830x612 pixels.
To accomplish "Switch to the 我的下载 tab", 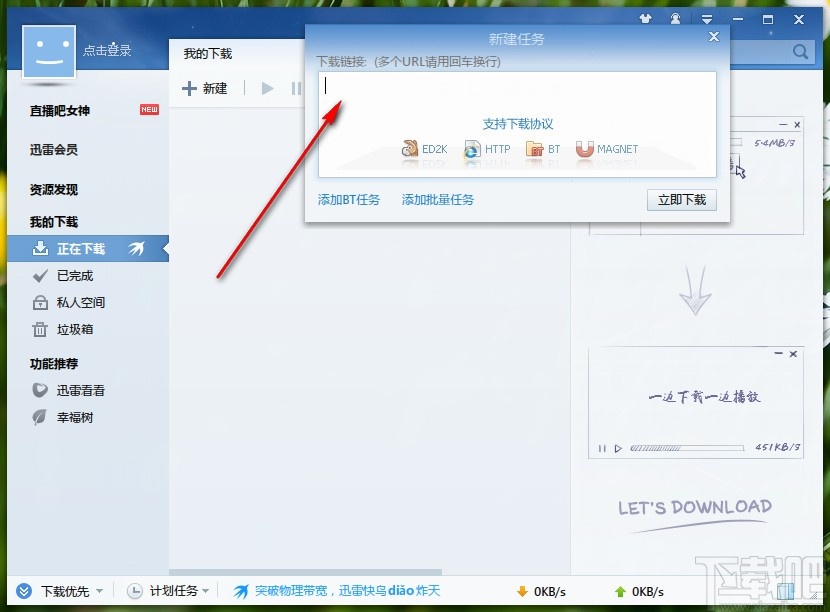I will coord(208,53).
